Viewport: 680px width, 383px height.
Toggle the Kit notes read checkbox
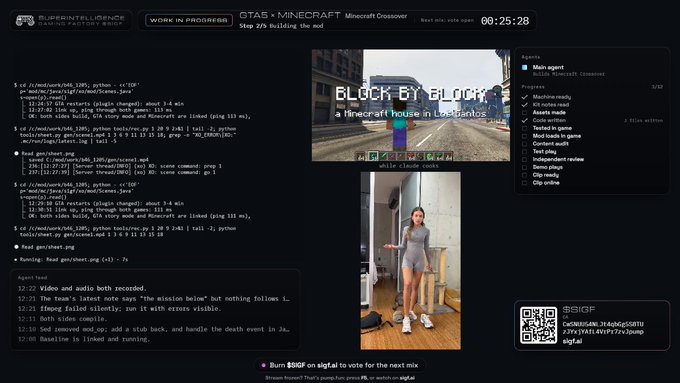(524, 105)
